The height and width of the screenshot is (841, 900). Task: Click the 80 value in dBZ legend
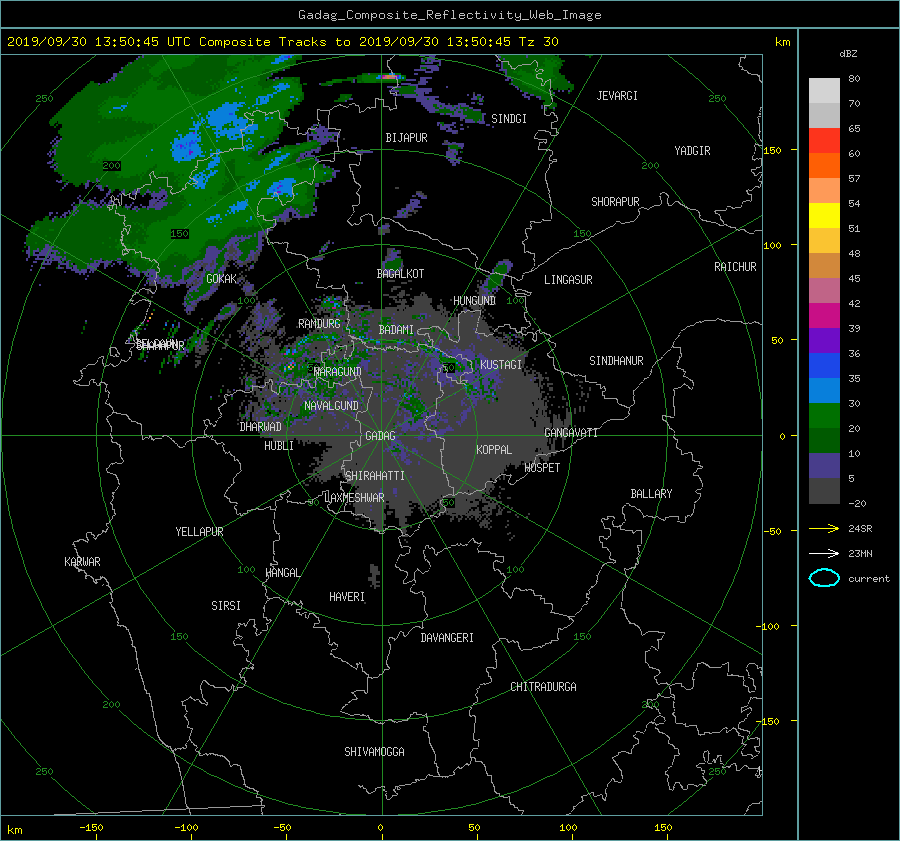pyautogui.click(x=854, y=79)
